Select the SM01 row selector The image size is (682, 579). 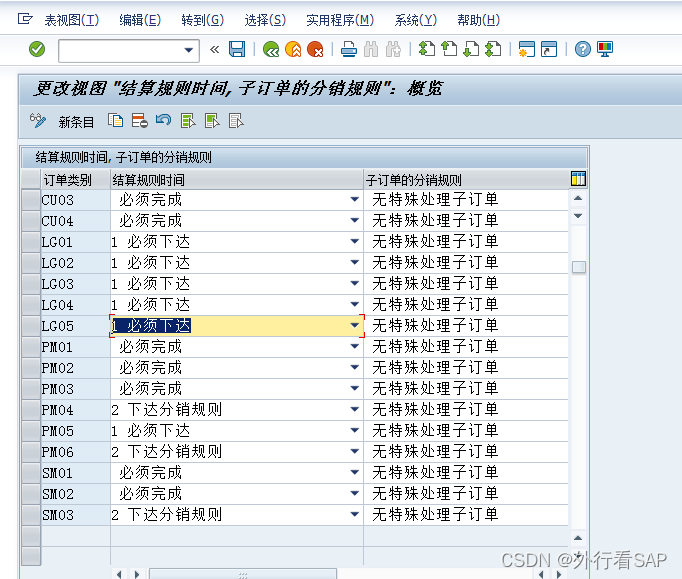[x=31, y=473]
